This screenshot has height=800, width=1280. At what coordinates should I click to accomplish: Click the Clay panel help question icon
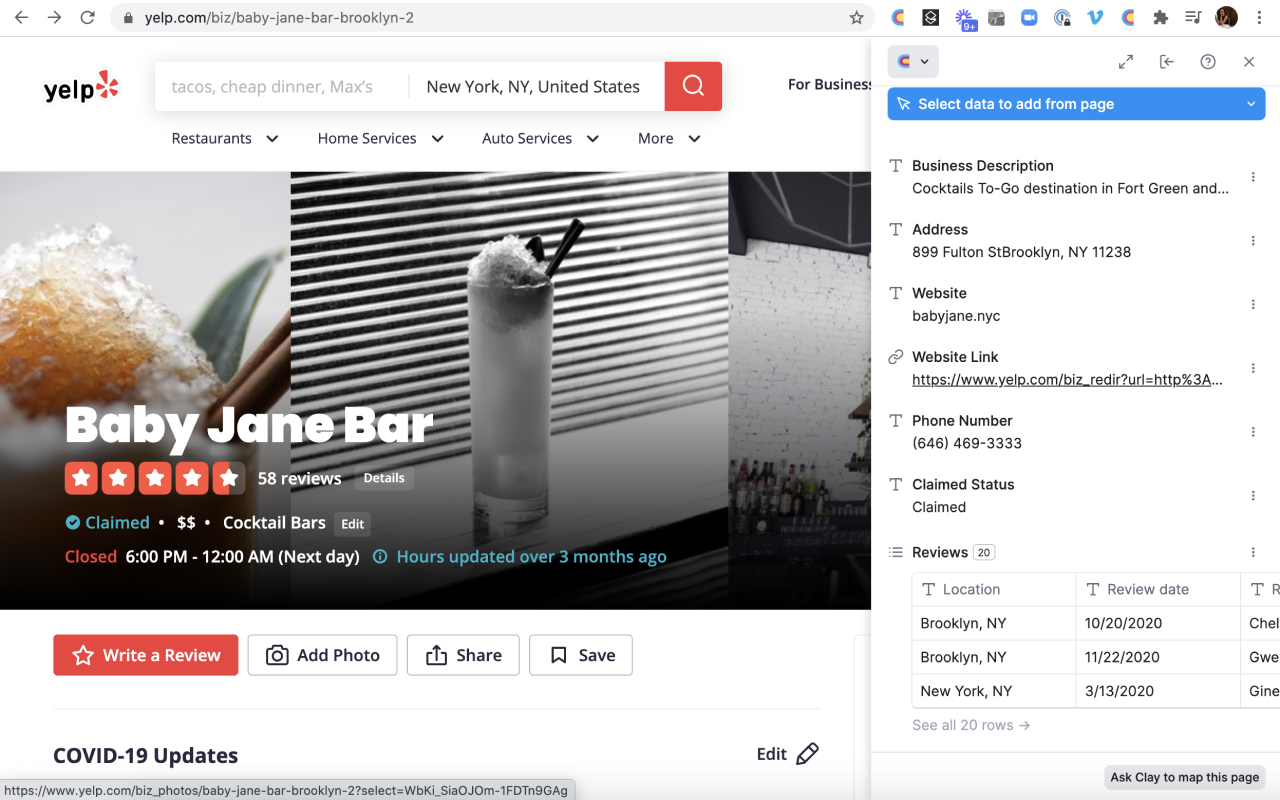pos(1207,62)
